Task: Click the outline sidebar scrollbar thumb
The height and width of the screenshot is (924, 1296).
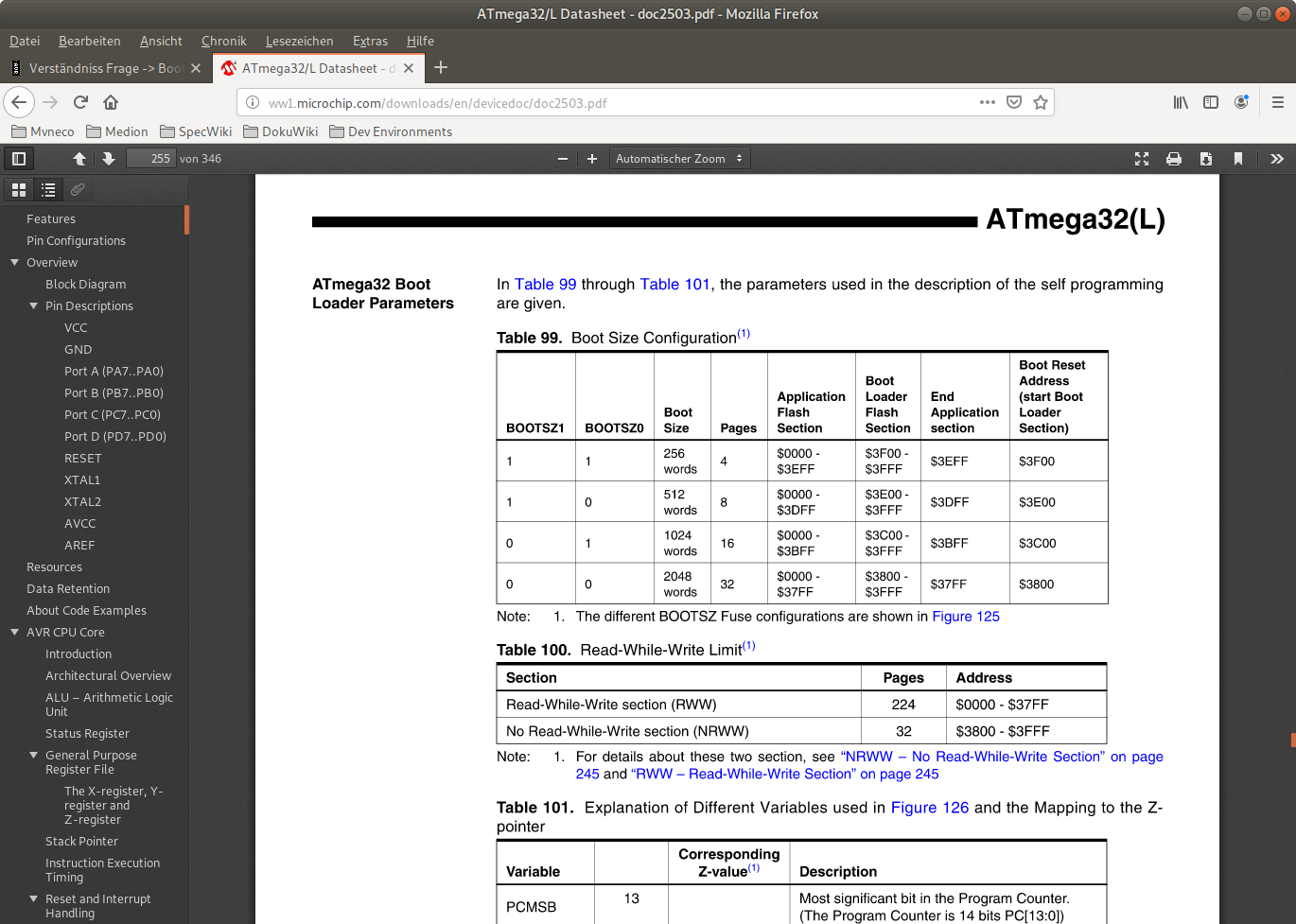Action: tap(187, 219)
